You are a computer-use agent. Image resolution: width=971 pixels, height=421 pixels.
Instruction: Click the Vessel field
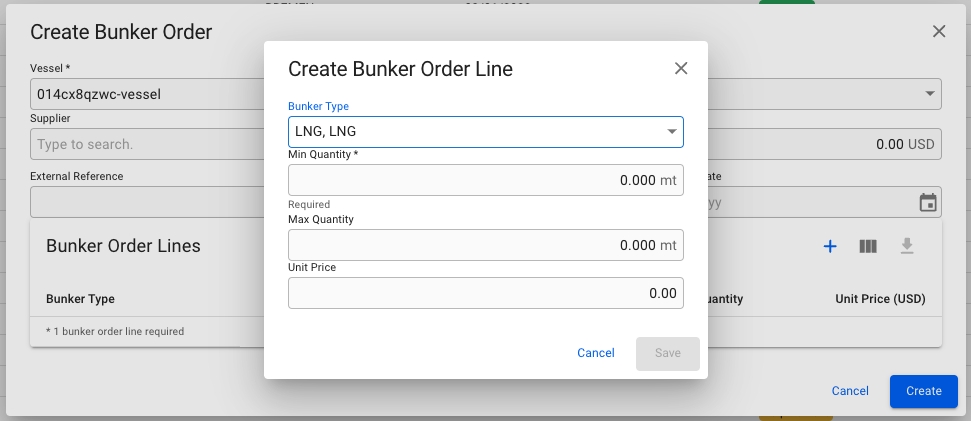coord(140,95)
